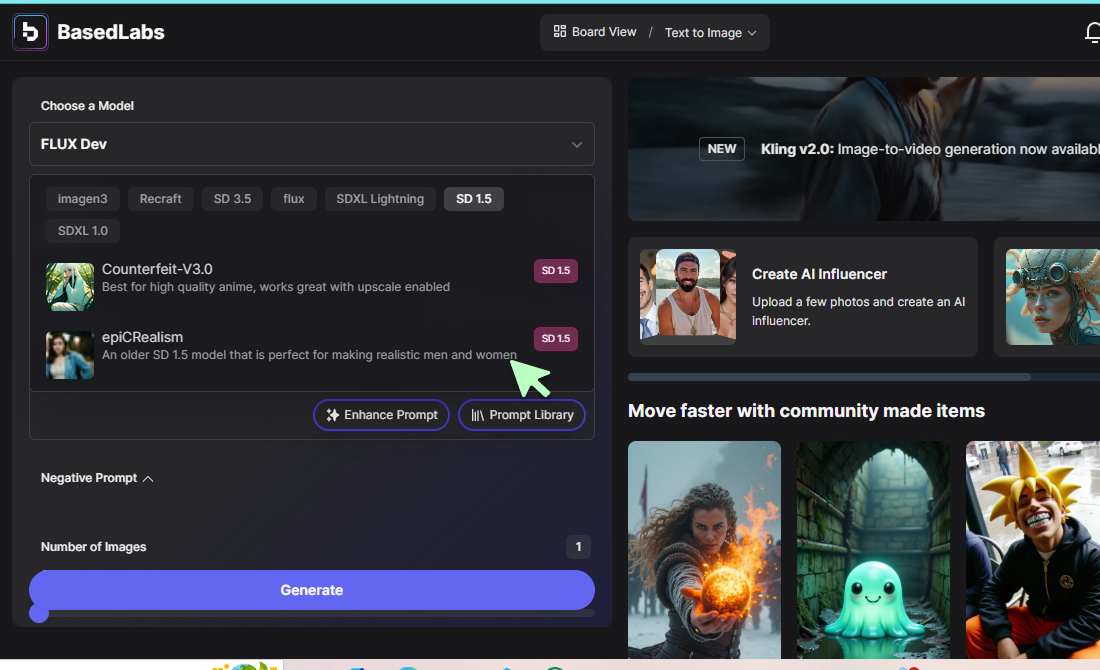Viewport: 1100px width, 670px height.
Task: Select the SDXL Lightning filter tab
Action: [380, 199]
